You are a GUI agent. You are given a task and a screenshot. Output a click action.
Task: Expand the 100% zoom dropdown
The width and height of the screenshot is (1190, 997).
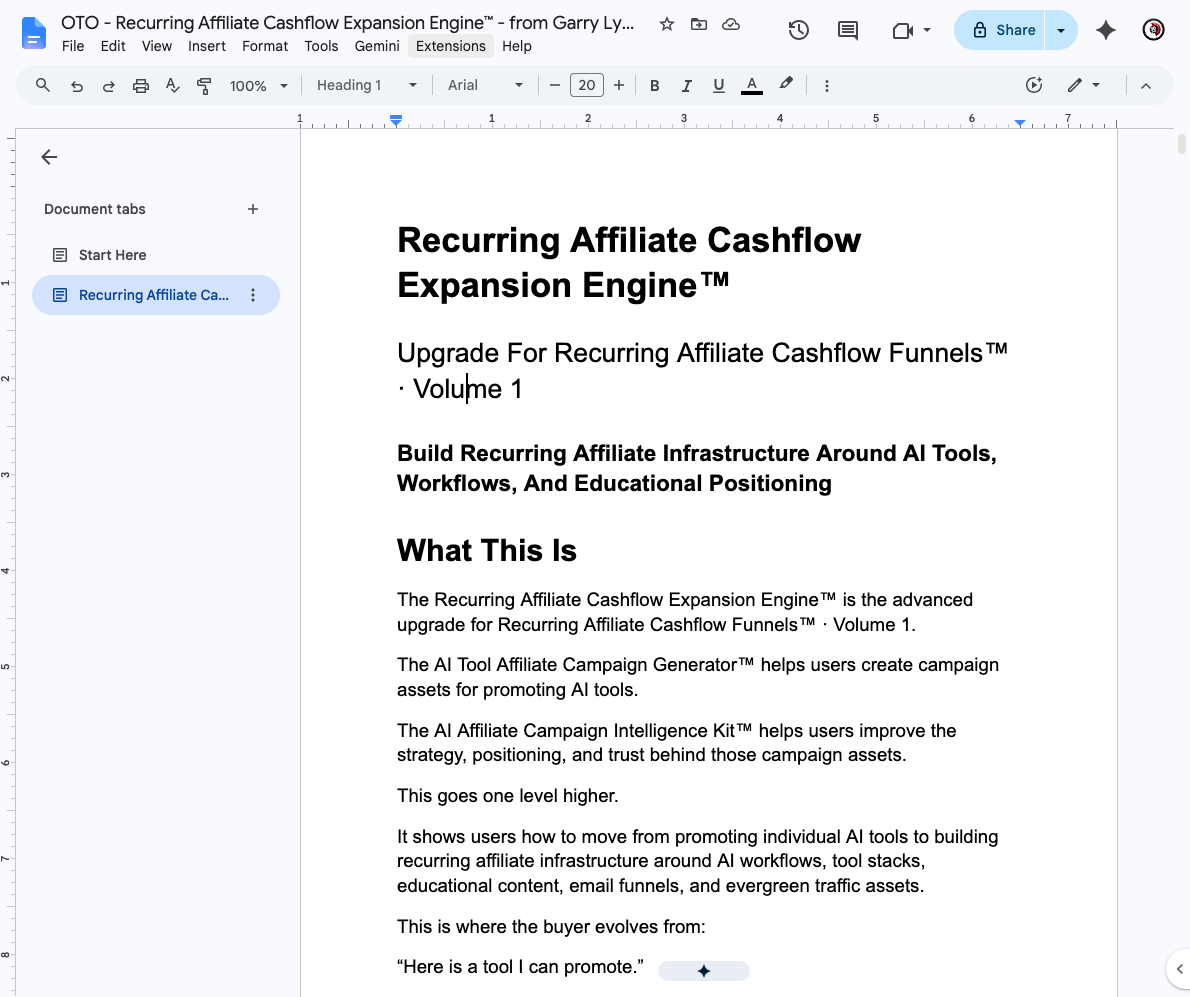(x=259, y=86)
